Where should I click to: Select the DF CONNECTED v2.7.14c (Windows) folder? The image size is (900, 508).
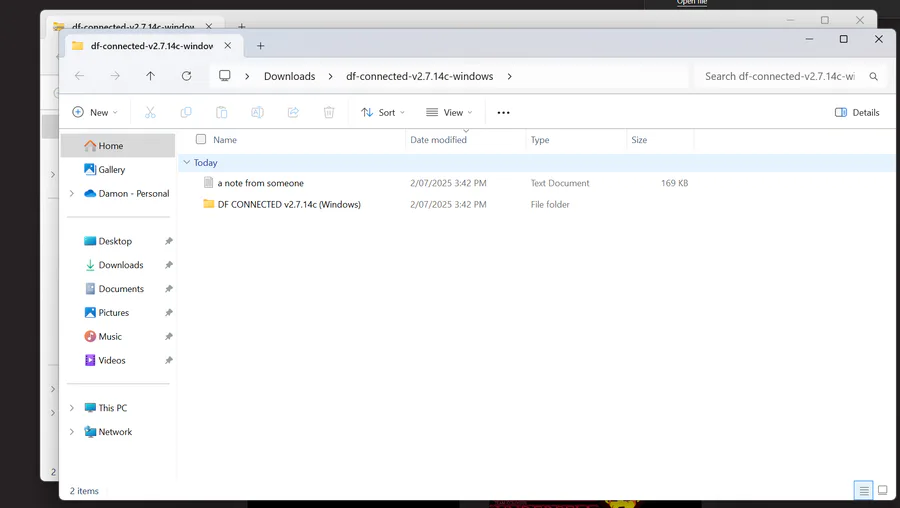pos(289,204)
